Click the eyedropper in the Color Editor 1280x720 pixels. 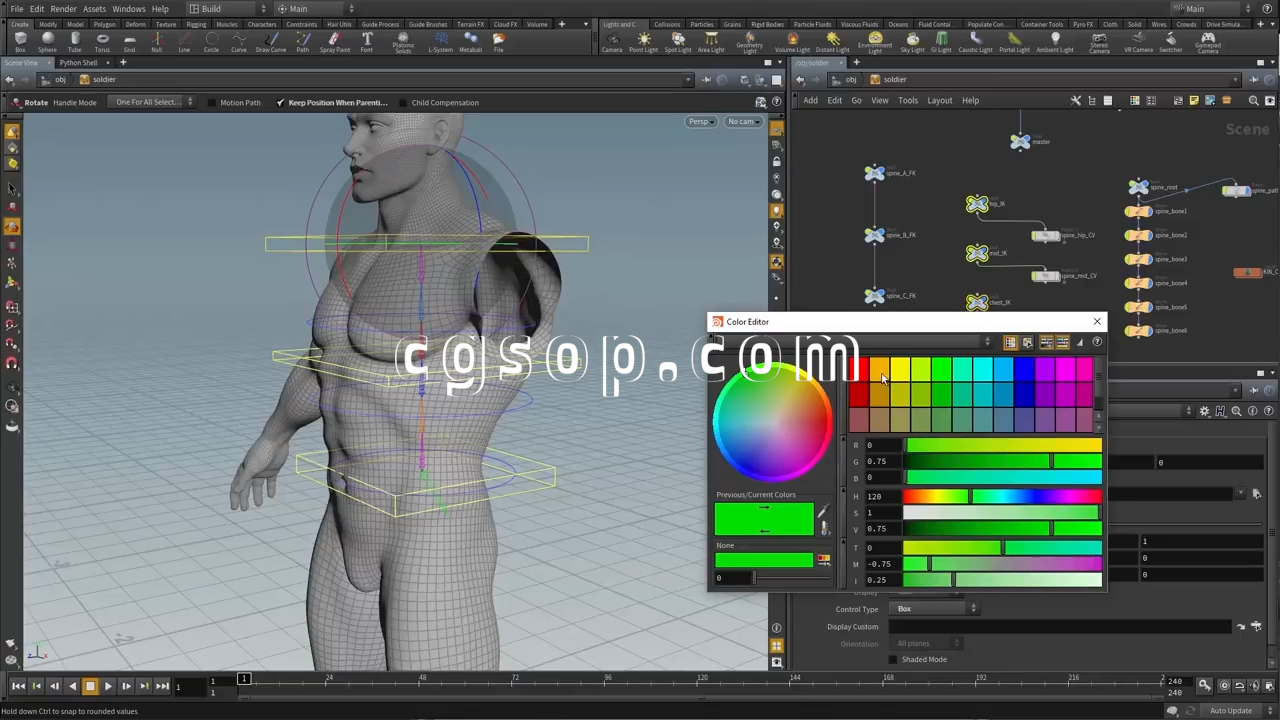coord(823,513)
